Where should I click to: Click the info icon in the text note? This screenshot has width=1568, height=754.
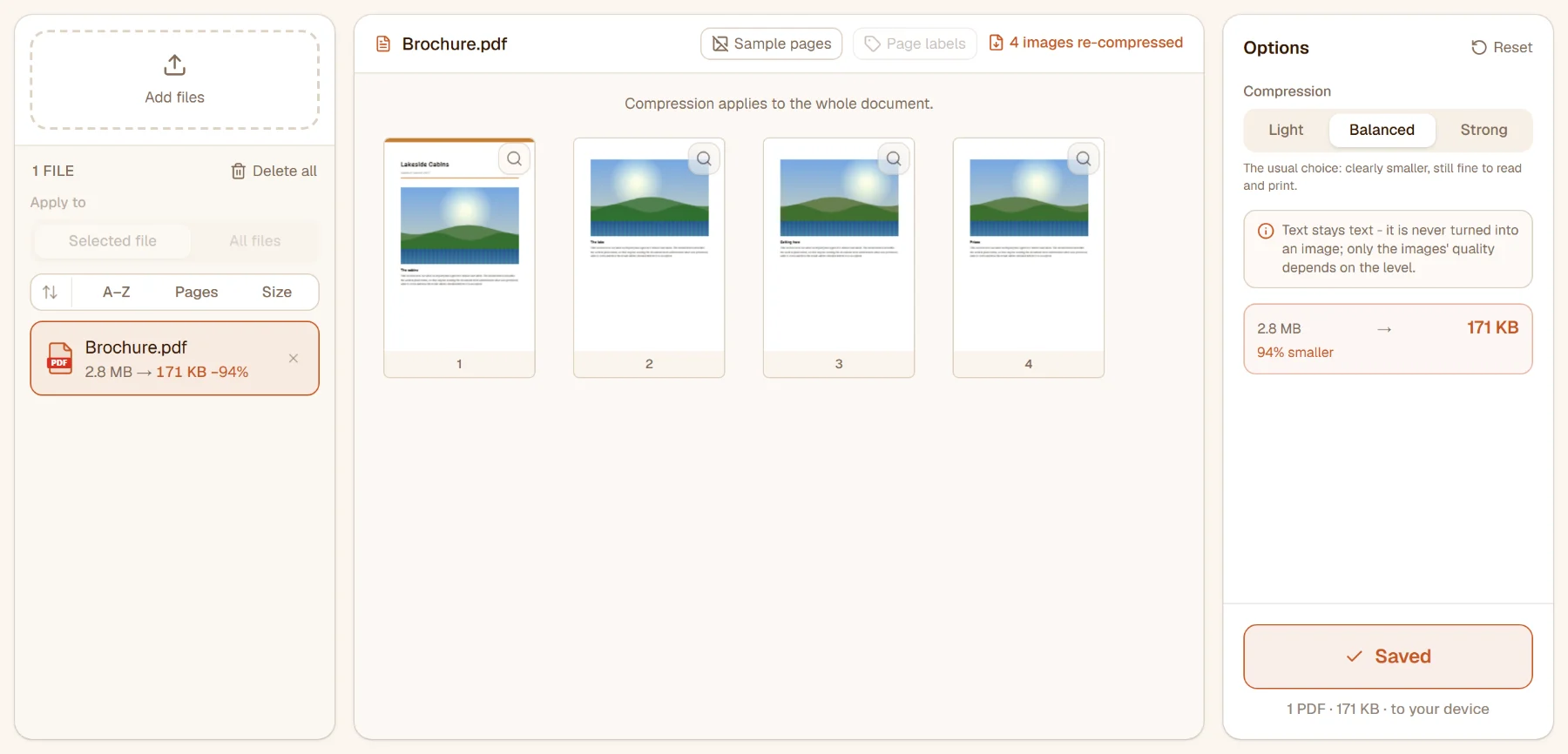click(x=1266, y=231)
